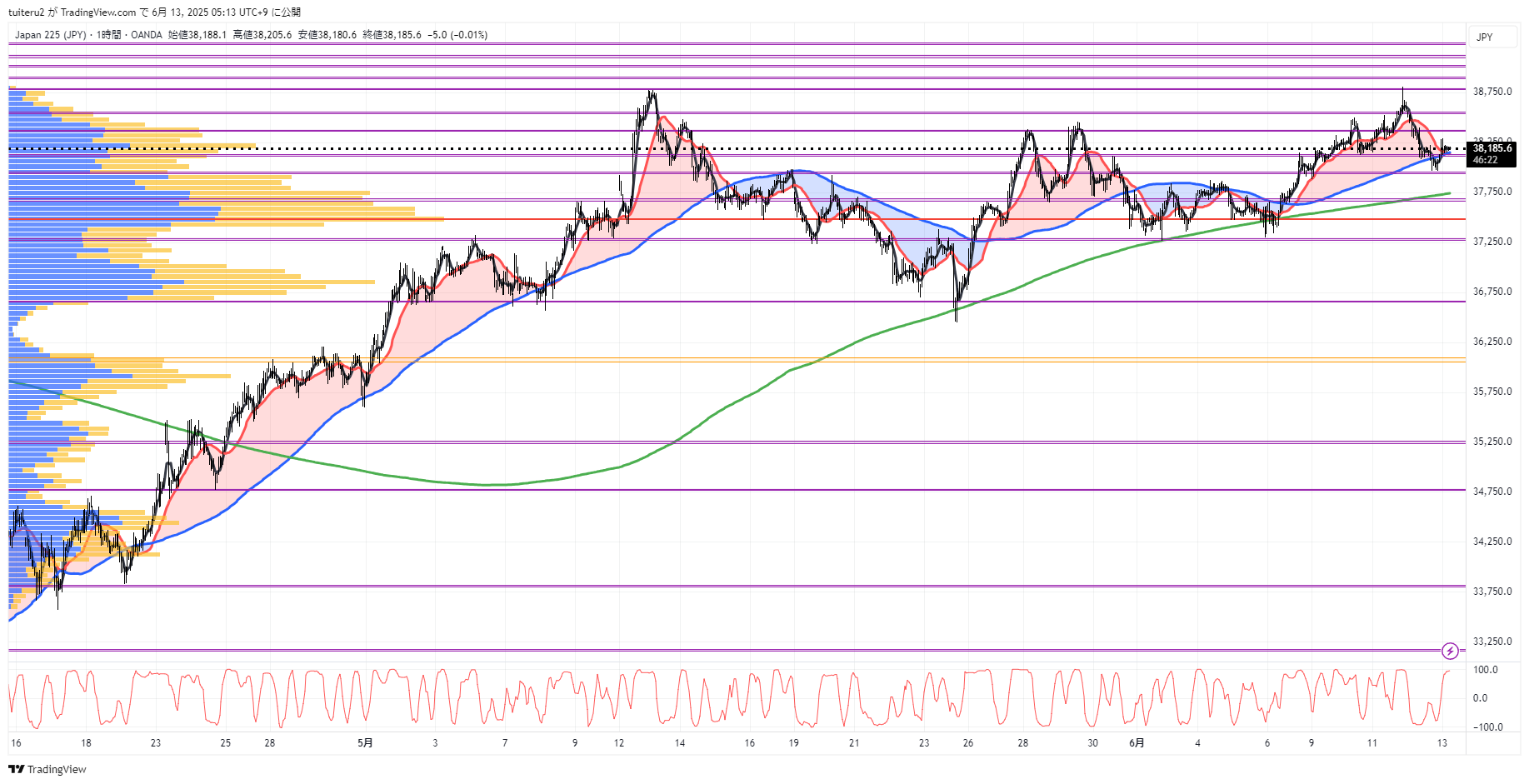Click the OANDA data source label

pyautogui.click(x=147, y=35)
